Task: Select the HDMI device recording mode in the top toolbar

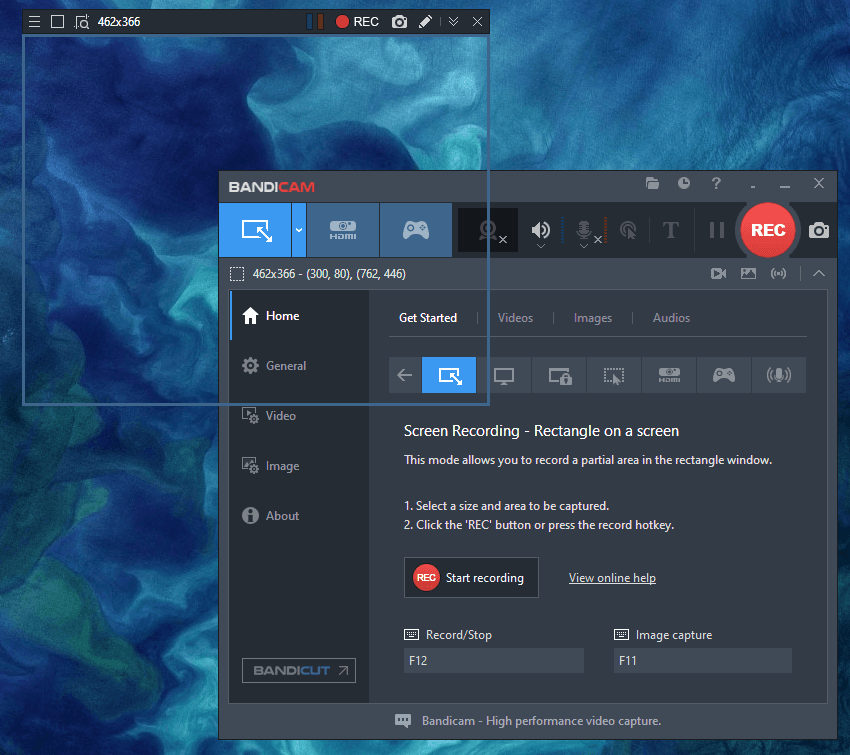Action: tap(343, 230)
